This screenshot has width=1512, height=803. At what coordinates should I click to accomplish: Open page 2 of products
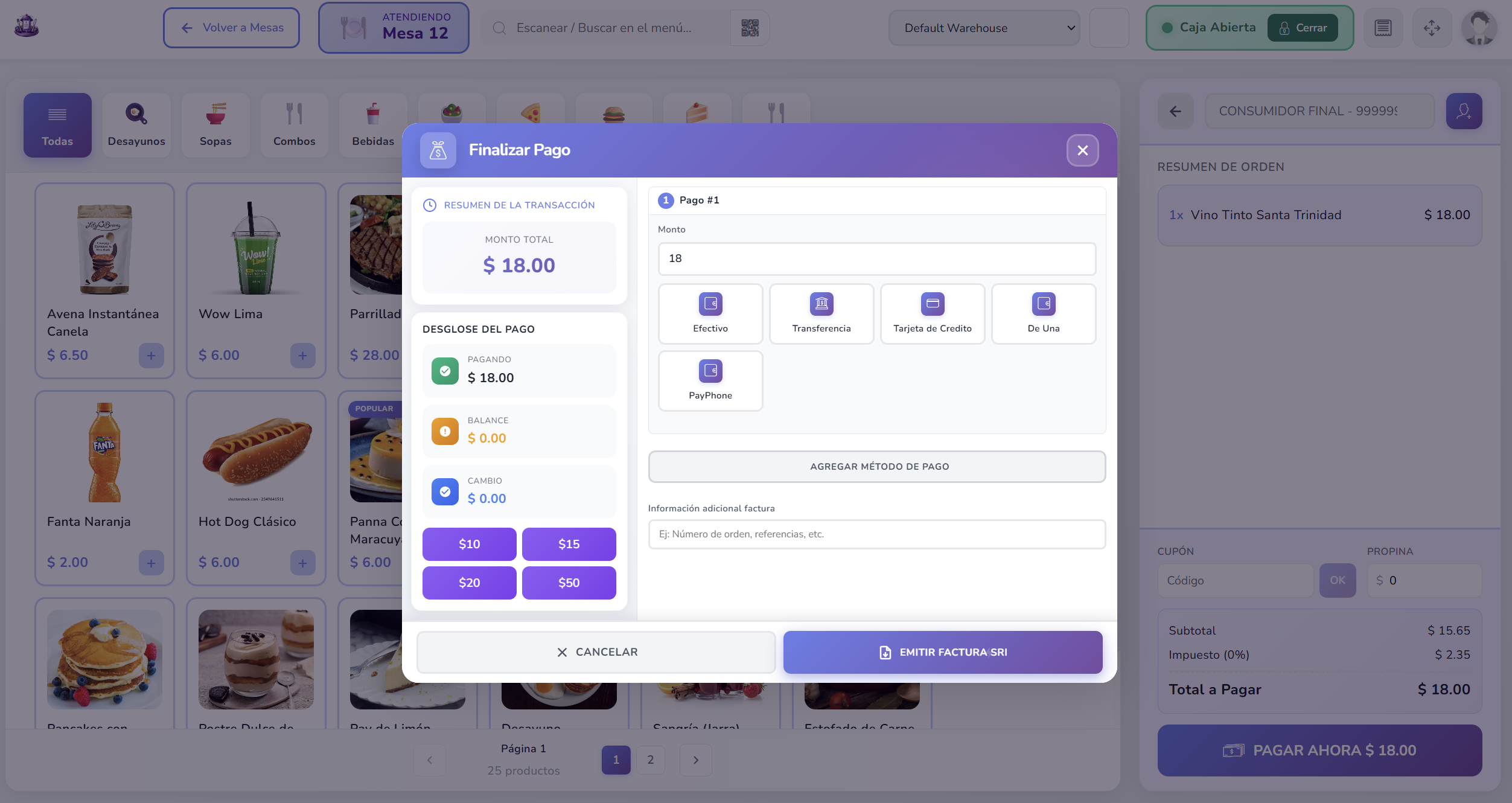coord(650,760)
